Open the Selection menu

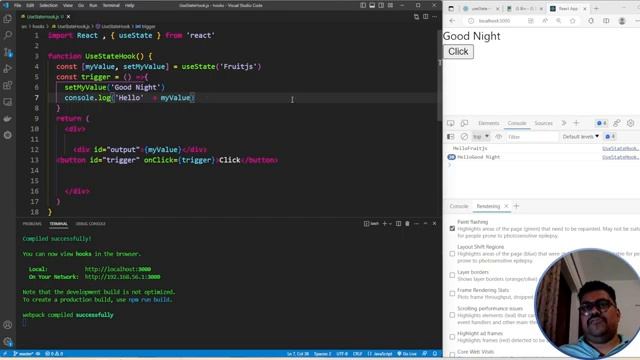point(48,5)
